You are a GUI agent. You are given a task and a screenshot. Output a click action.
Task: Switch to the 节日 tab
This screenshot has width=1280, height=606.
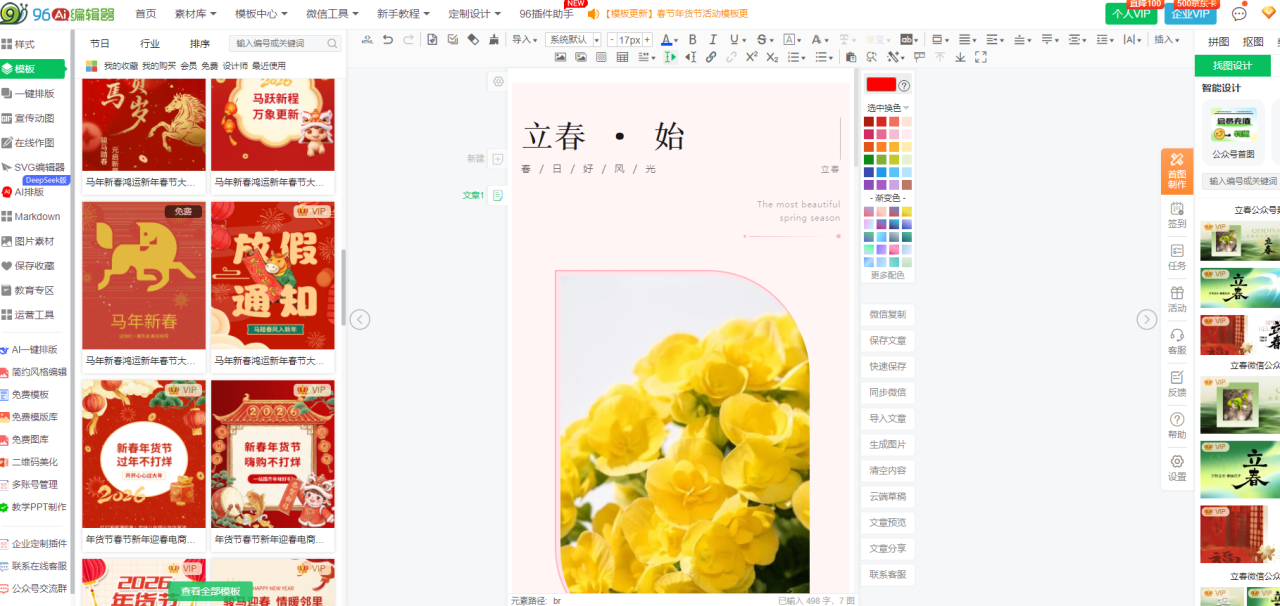coord(100,44)
